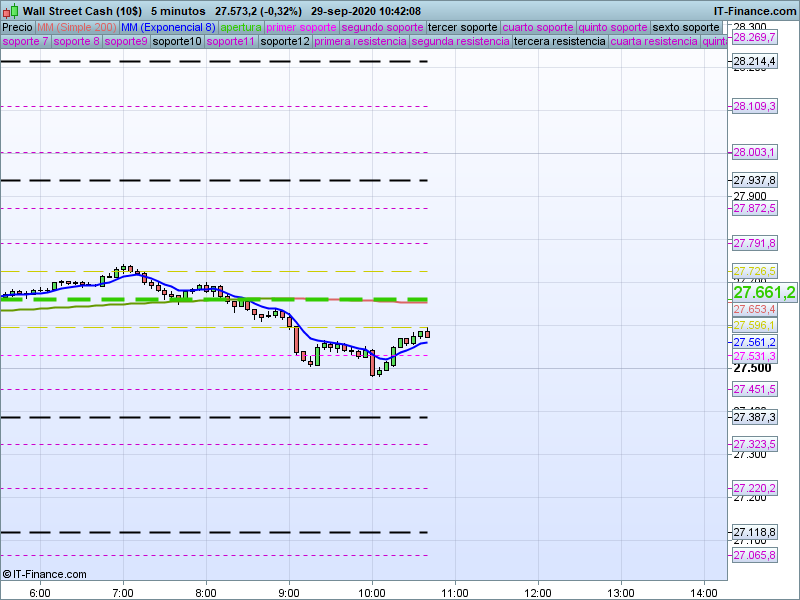800x600 pixels.
Task: Click the candlestick chart icon in the title bar
Action: [x=10, y=11]
